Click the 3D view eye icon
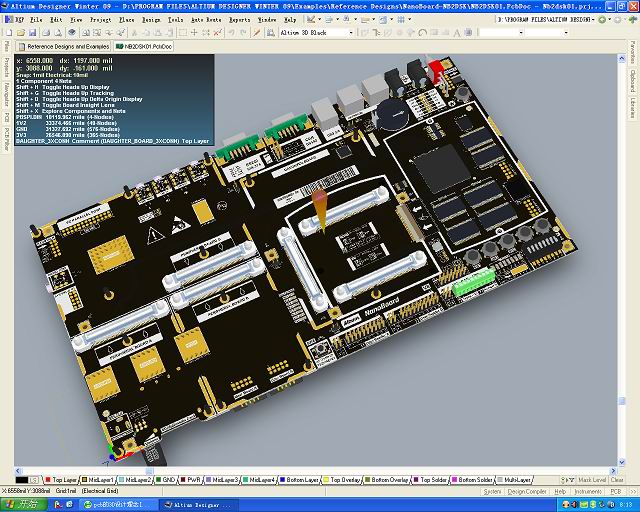 pyautogui.click(x=72, y=33)
